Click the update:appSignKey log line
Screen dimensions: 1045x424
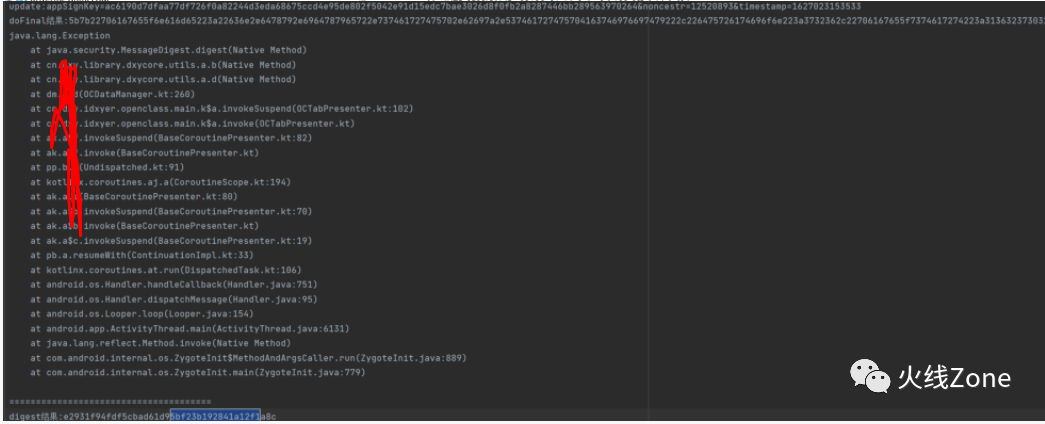click(x=435, y=6)
